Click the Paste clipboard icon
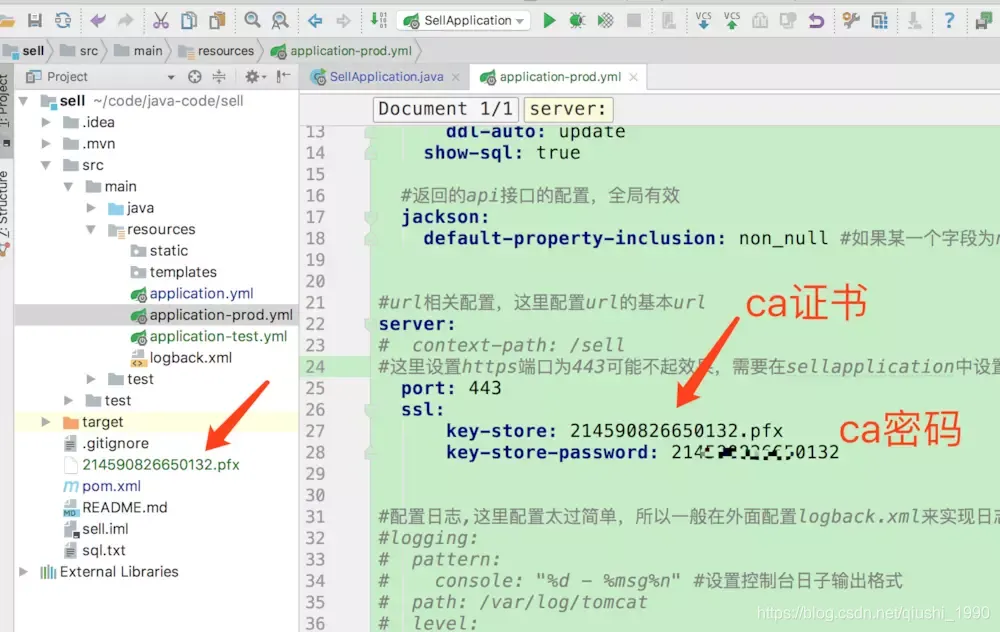 click(x=217, y=20)
